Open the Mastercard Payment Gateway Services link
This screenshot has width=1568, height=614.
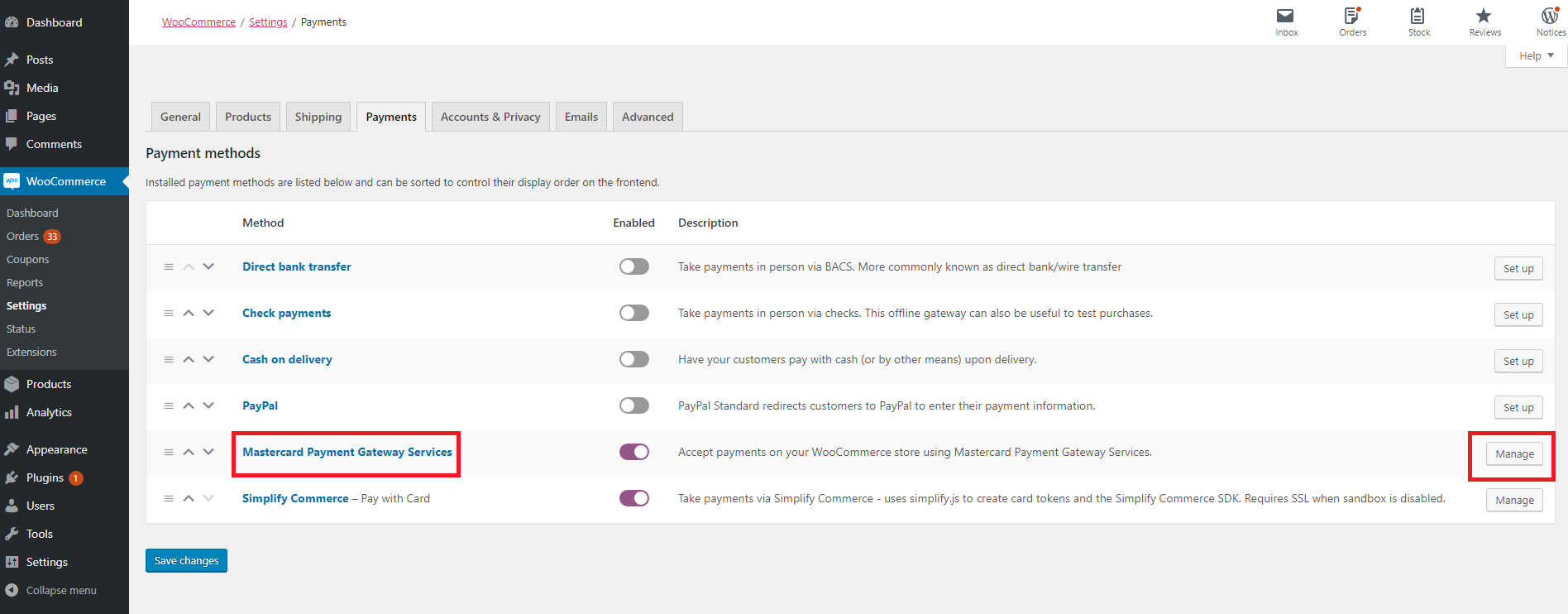pyautogui.click(x=347, y=452)
